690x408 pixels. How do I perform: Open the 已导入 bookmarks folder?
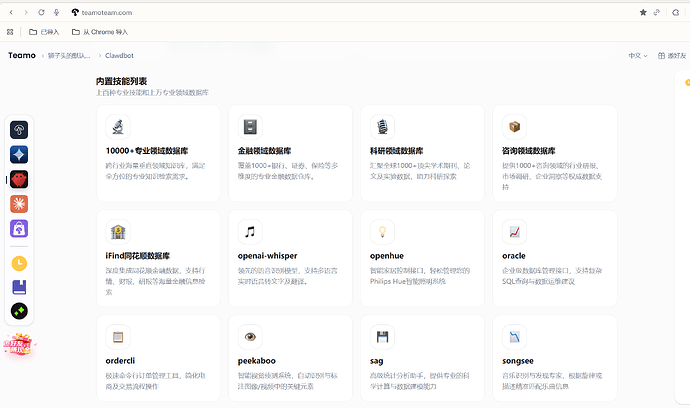pyautogui.click(x=44, y=32)
